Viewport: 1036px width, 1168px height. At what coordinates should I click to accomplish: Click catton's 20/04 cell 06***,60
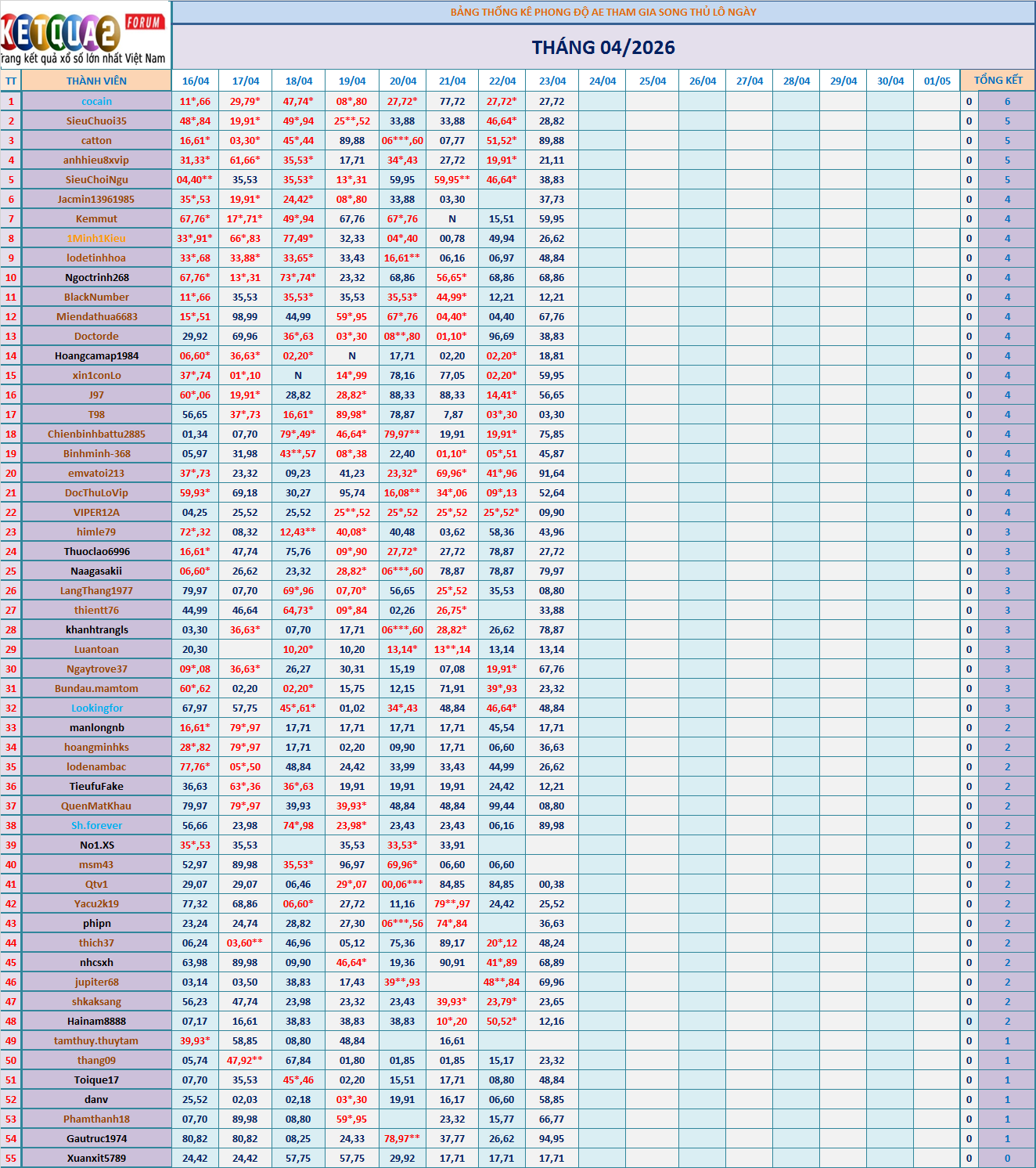(403, 140)
